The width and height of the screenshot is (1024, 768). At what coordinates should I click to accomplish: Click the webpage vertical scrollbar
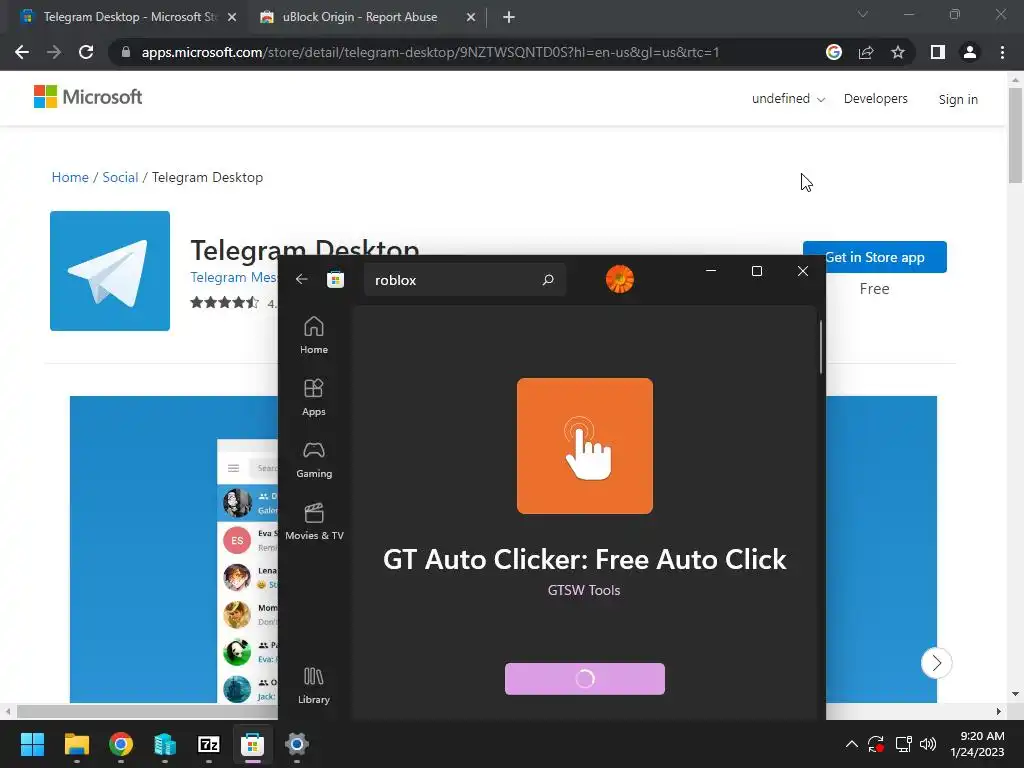[1015, 134]
